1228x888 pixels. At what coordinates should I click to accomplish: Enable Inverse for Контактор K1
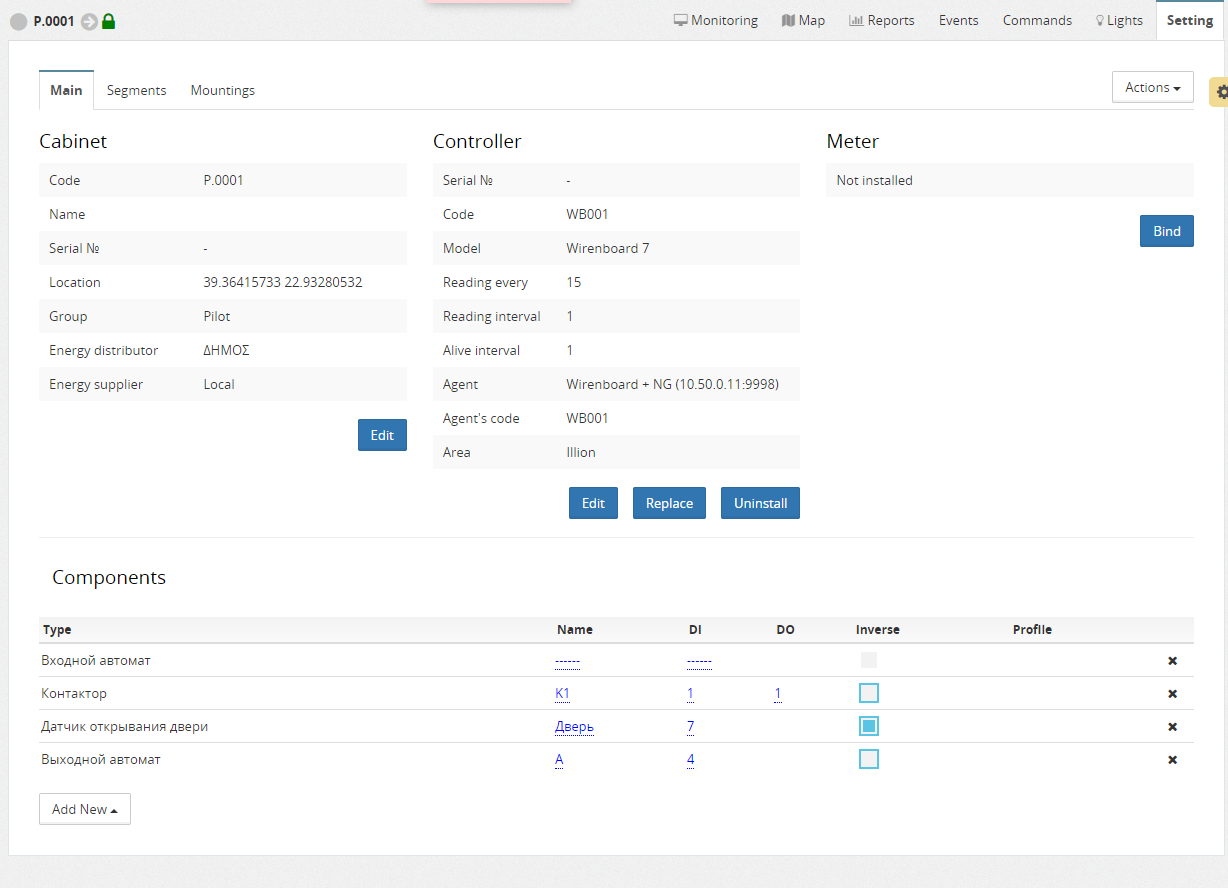[x=869, y=693]
